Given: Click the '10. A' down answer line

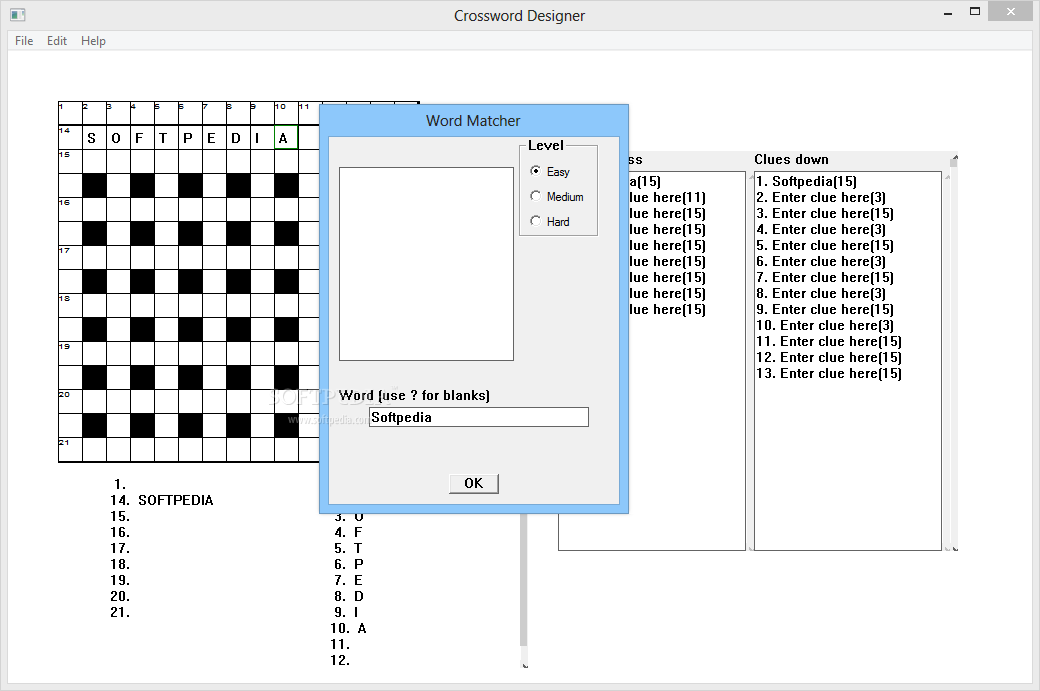Looking at the screenshot, I should tap(348, 628).
